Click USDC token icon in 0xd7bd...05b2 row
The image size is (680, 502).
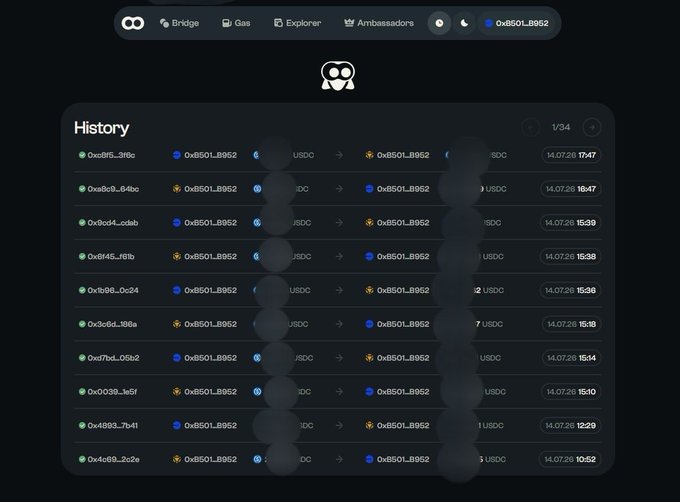[257, 358]
